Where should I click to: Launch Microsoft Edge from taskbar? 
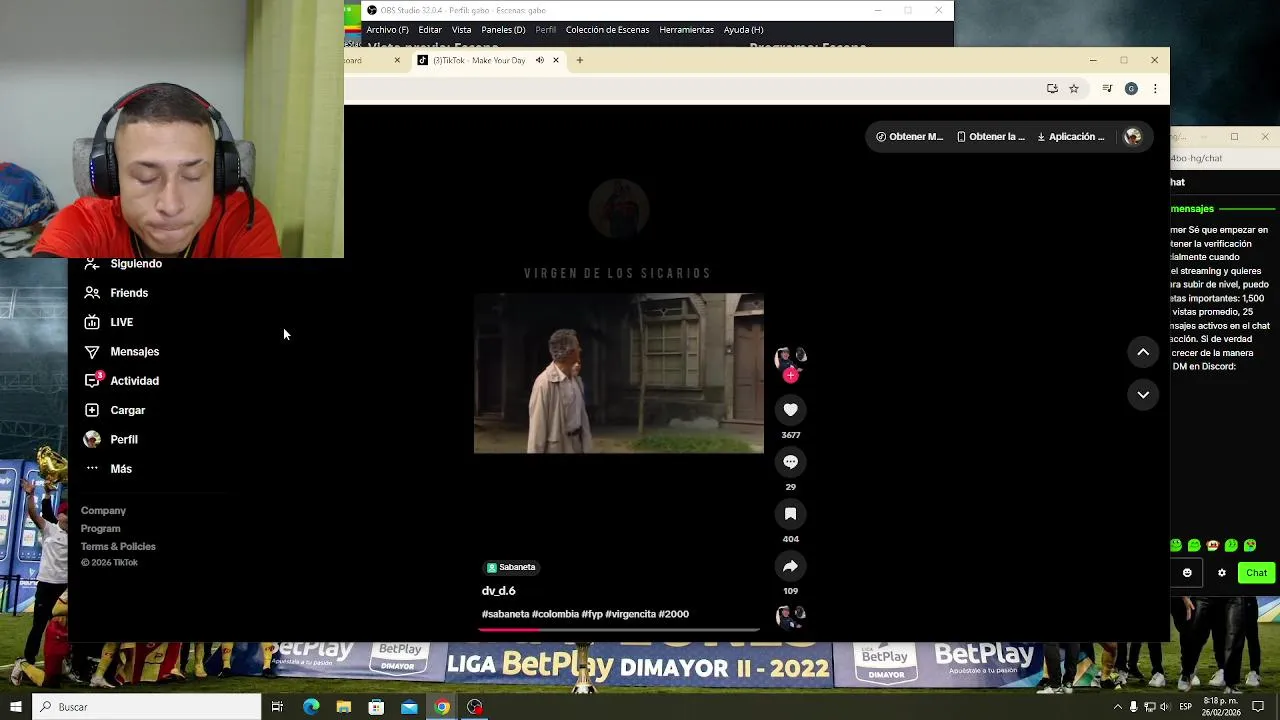(x=311, y=707)
